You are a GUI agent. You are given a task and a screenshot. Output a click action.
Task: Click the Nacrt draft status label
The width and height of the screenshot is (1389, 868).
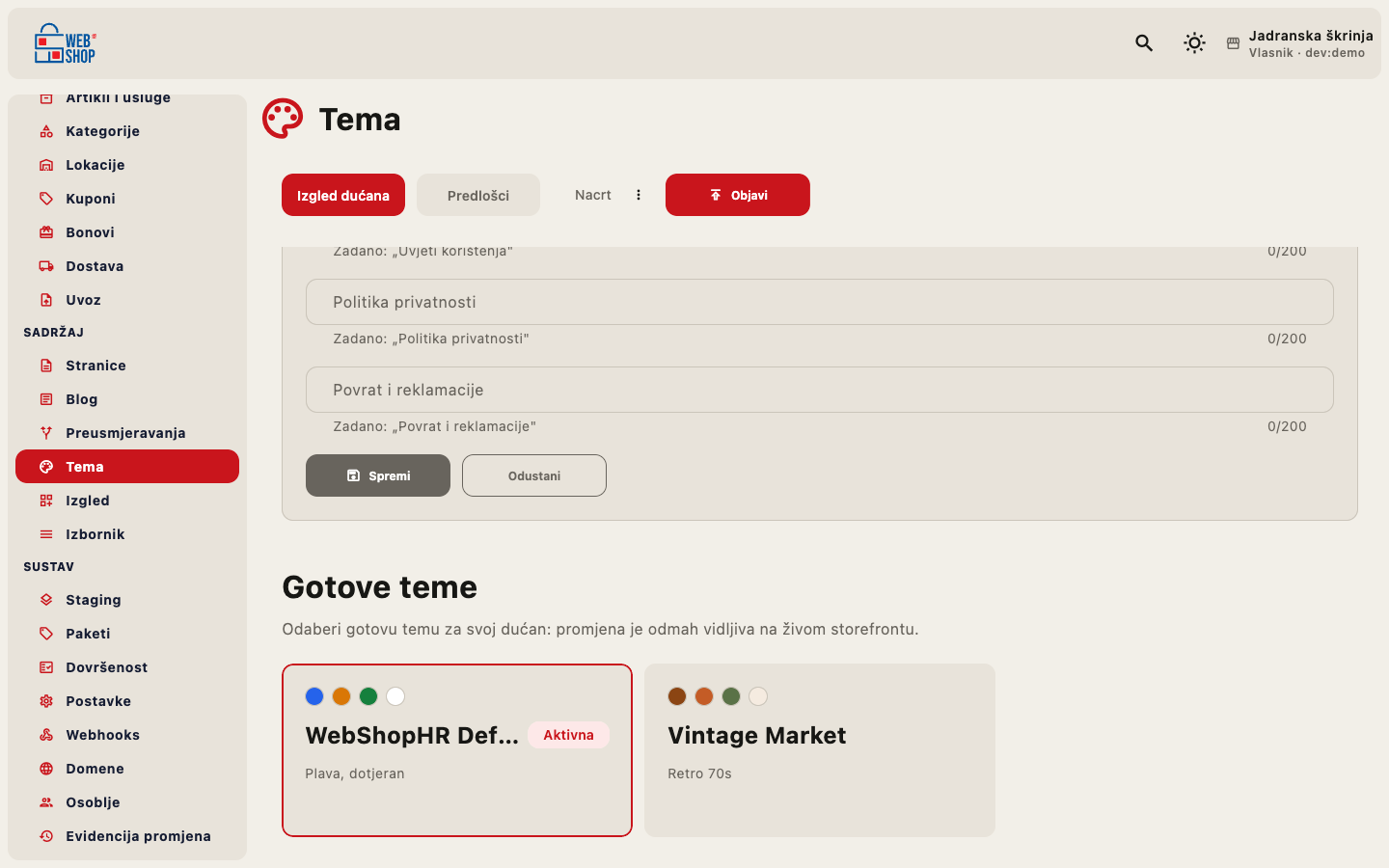pyautogui.click(x=593, y=195)
